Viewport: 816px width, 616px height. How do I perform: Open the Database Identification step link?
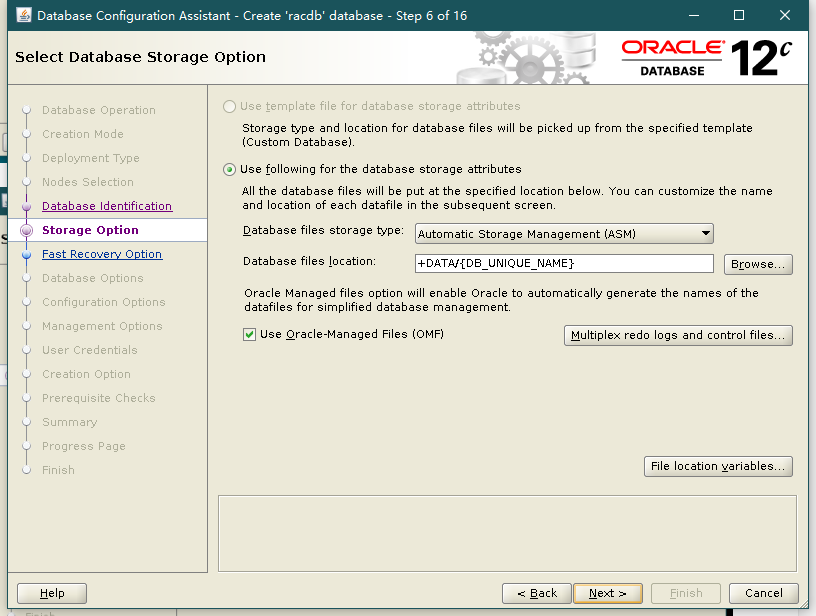107,206
